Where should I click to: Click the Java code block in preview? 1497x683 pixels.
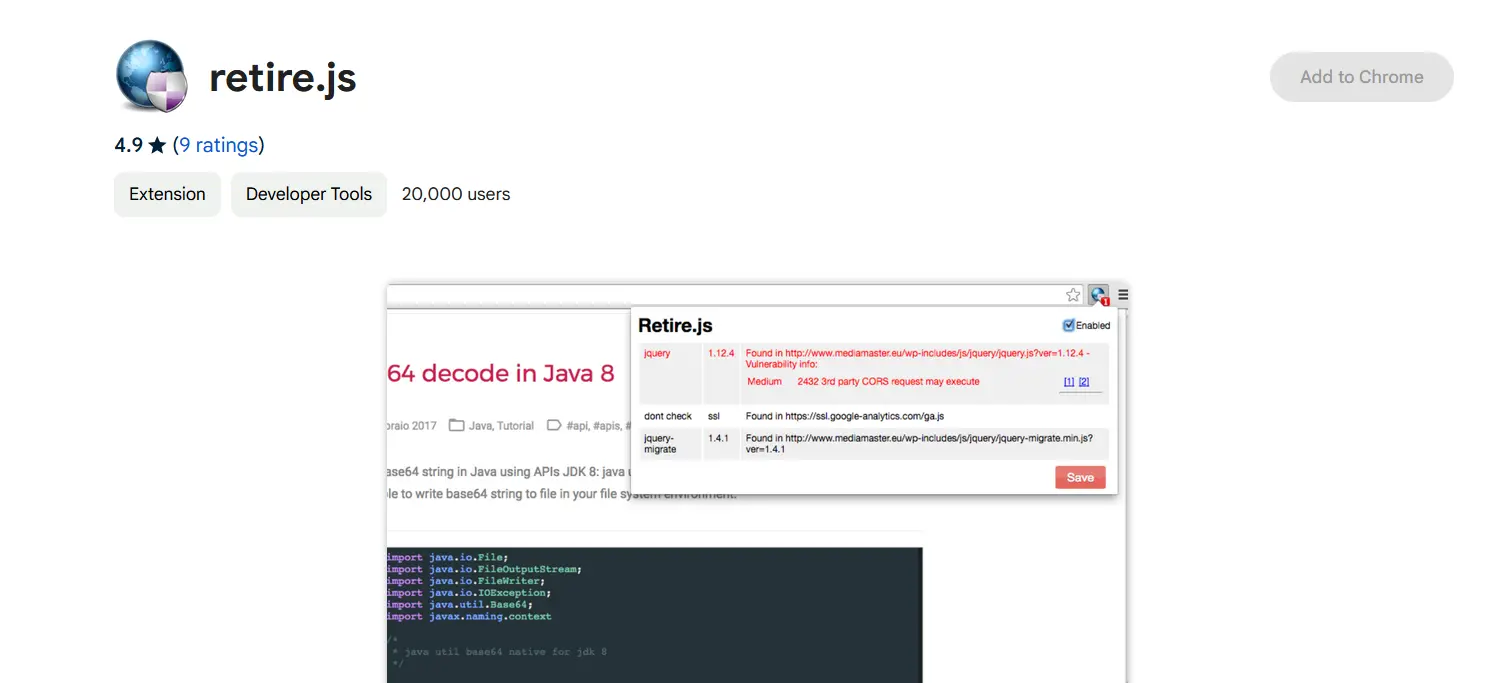point(654,610)
